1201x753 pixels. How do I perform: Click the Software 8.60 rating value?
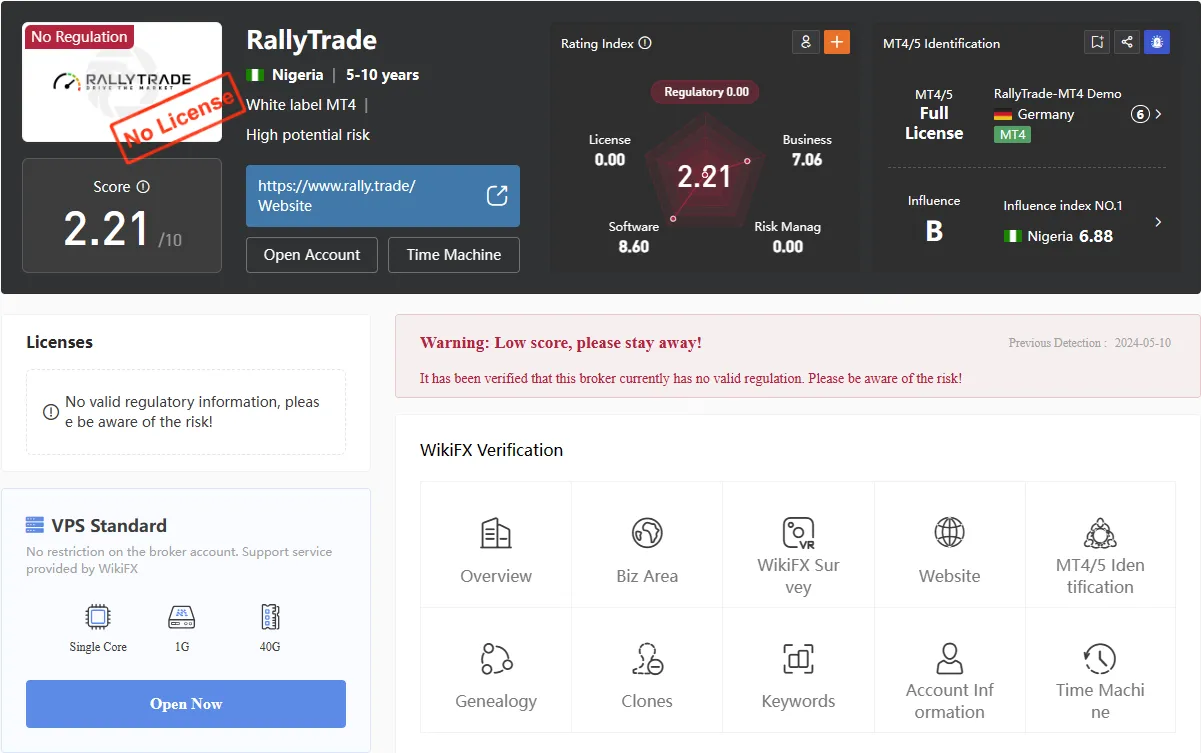tap(634, 246)
